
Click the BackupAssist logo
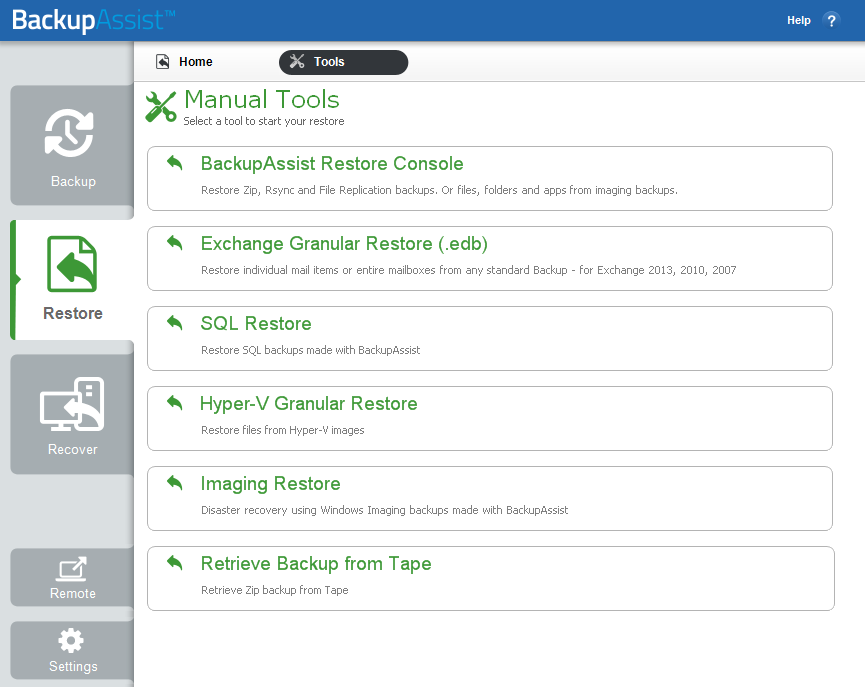[93, 20]
